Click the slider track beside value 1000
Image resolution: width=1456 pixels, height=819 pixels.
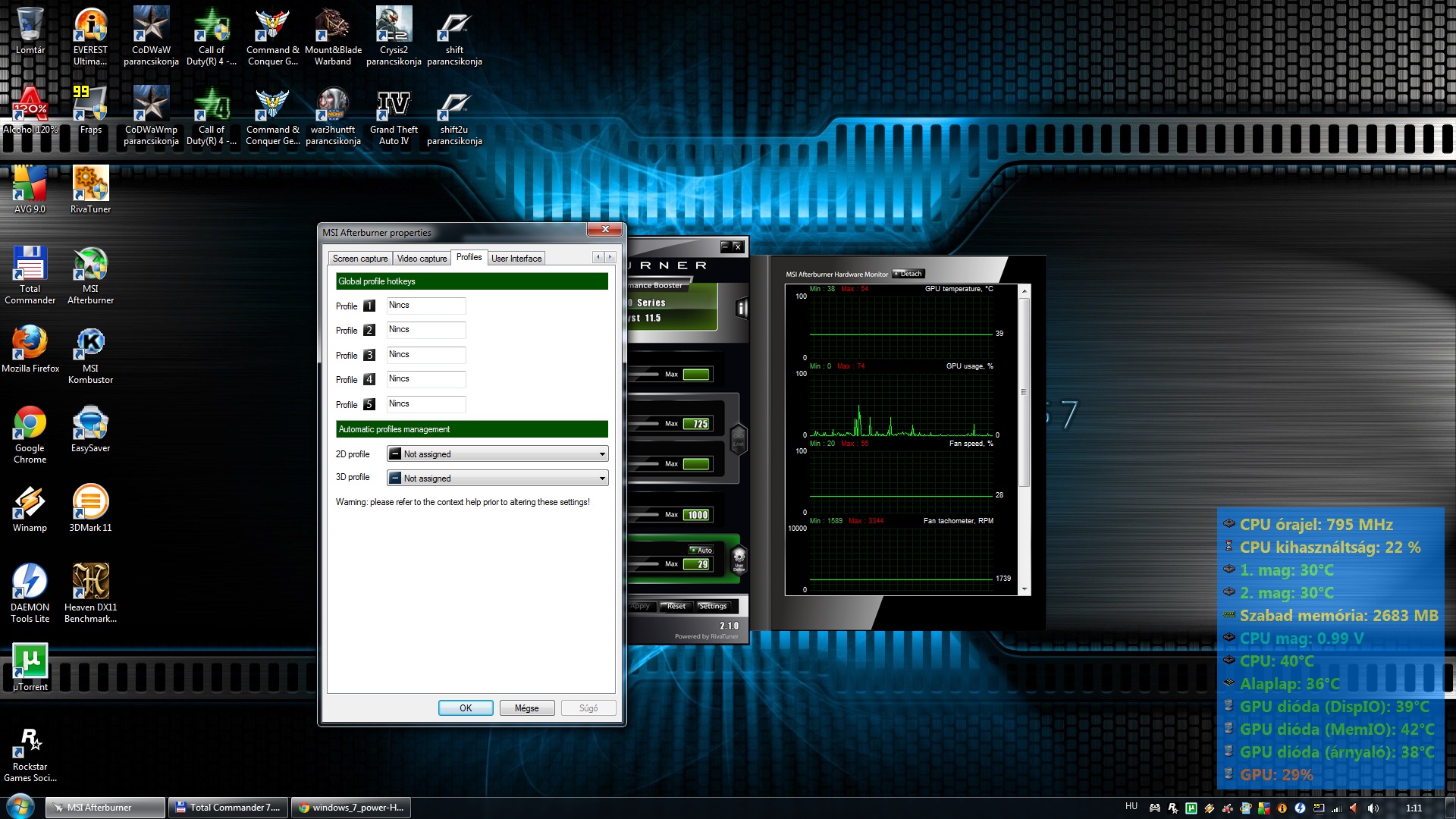[x=644, y=515]
